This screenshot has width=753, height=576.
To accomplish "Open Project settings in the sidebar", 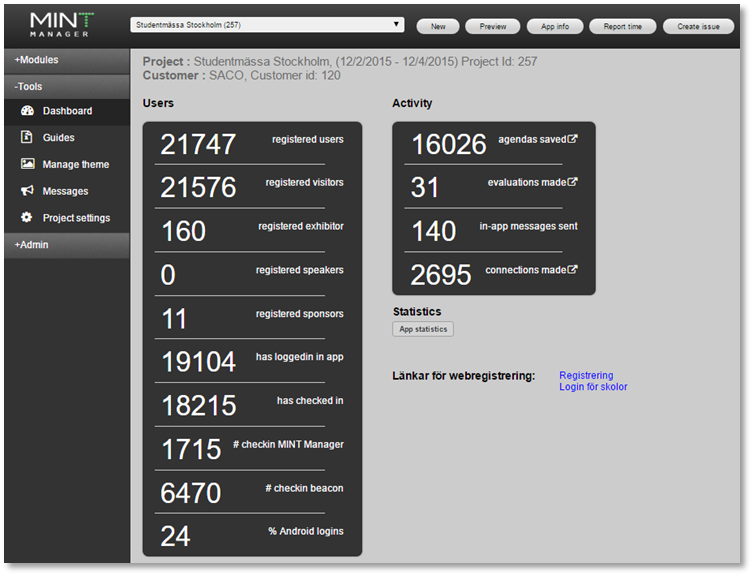I will pos(67,218).
